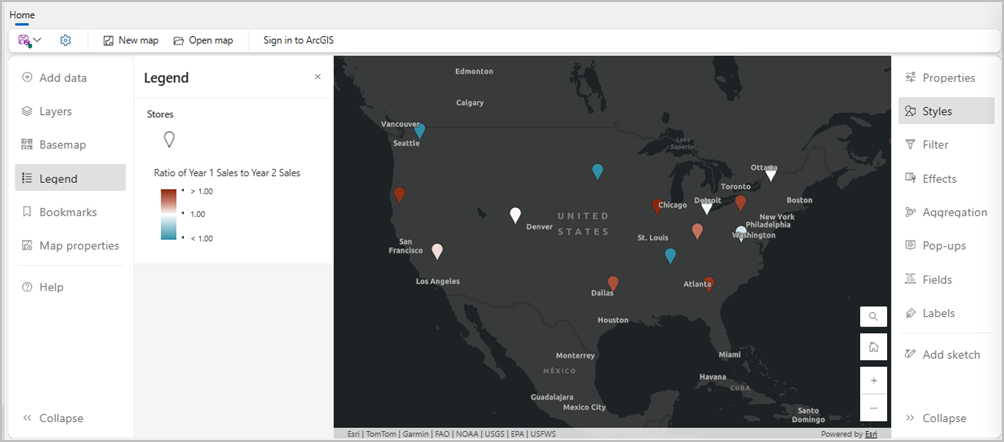Click the '< 1.00' legend label

pyautogui.click(x=202, y=238)
